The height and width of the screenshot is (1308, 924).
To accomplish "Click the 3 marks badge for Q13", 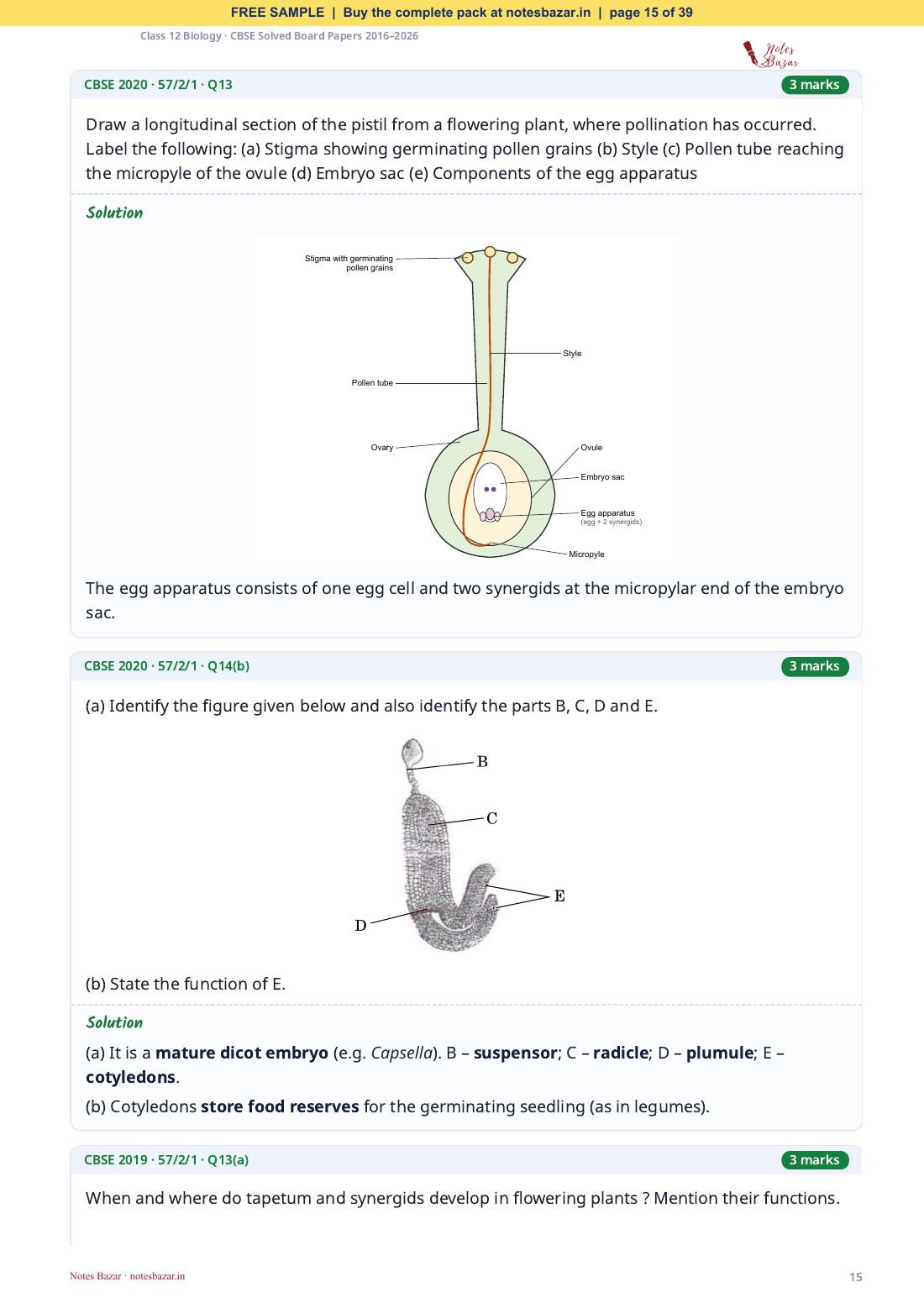I will coord(815,85).
